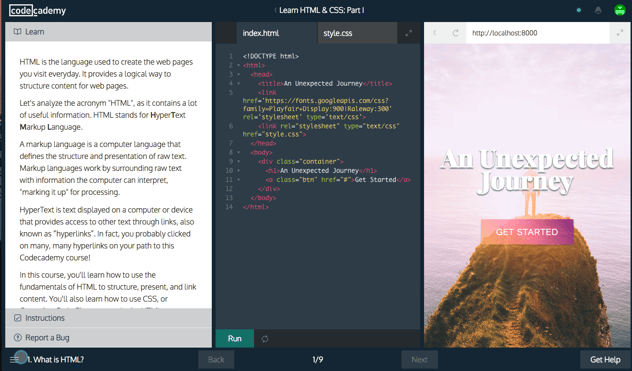Collapse the fold arrow on line 4
The image size is (632, 371).
(239, 83)
